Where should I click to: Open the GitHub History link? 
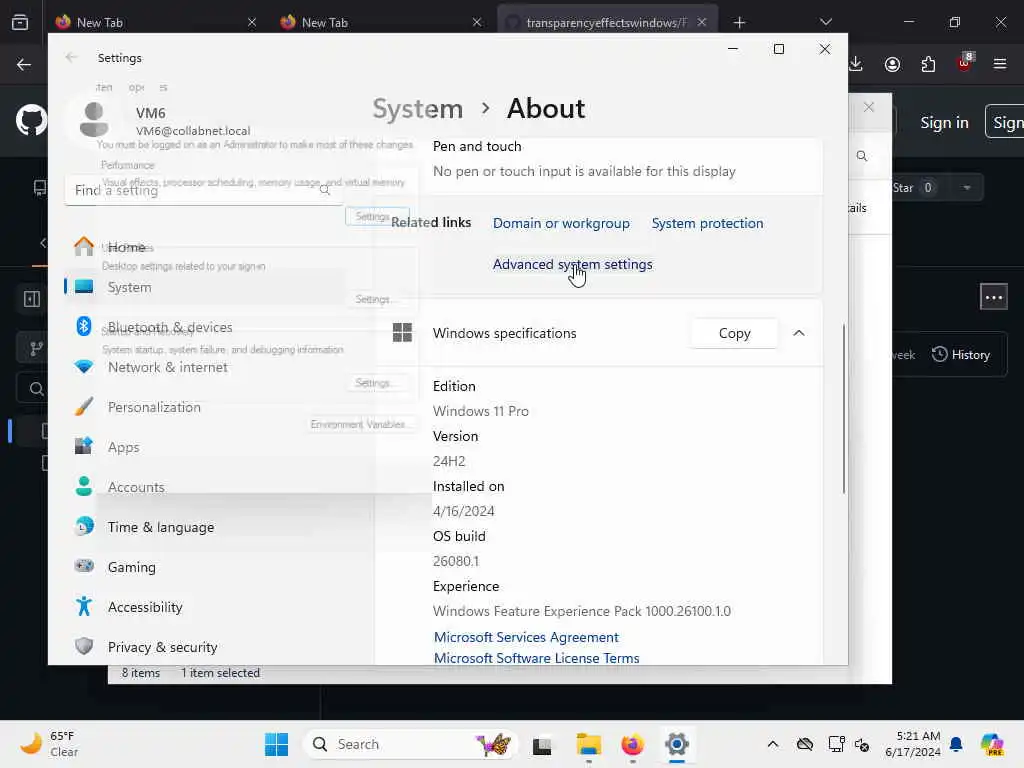pyautogui.click(x=961, y=355)
